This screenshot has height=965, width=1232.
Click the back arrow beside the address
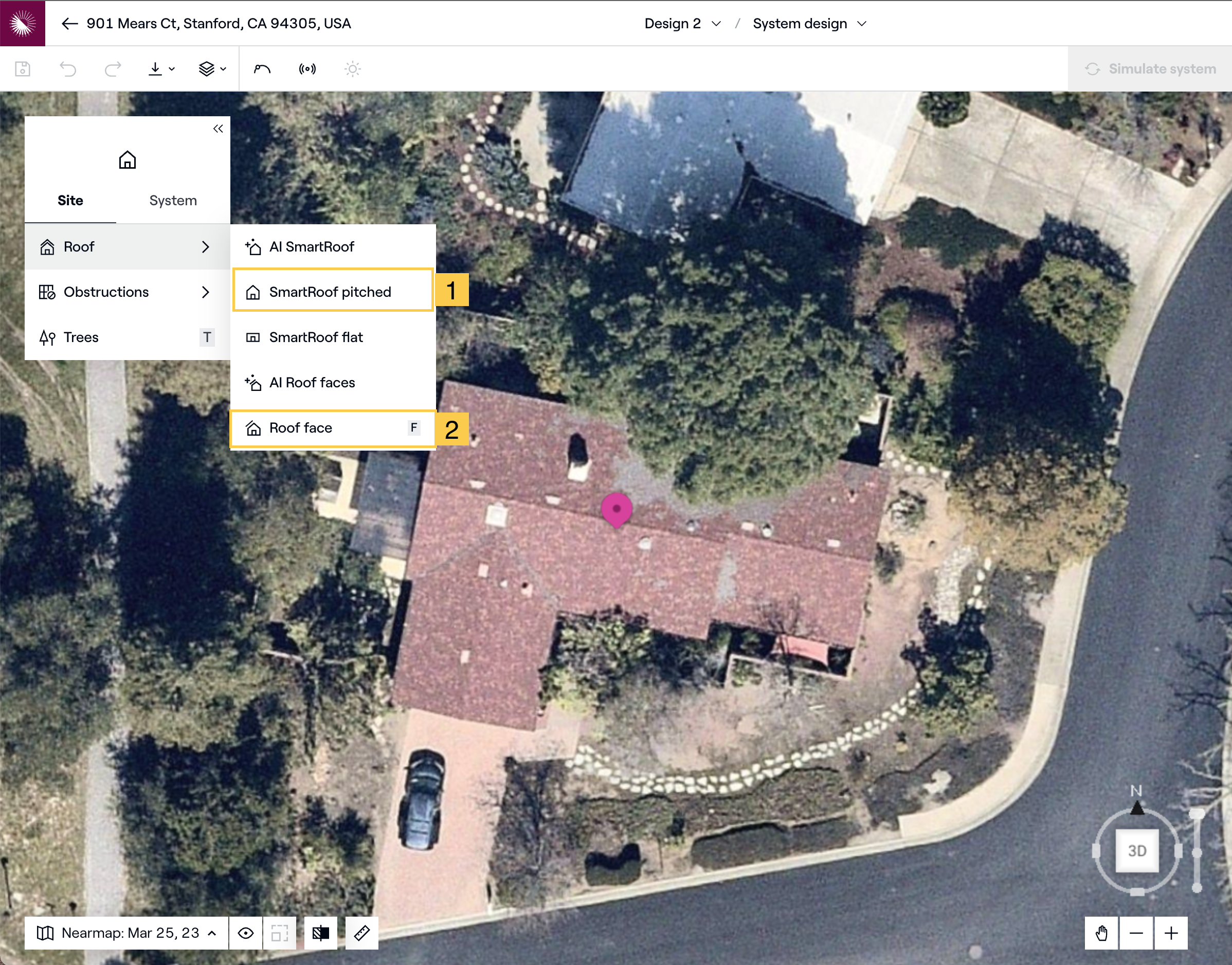pyautogui.click(x=69, y=23)
